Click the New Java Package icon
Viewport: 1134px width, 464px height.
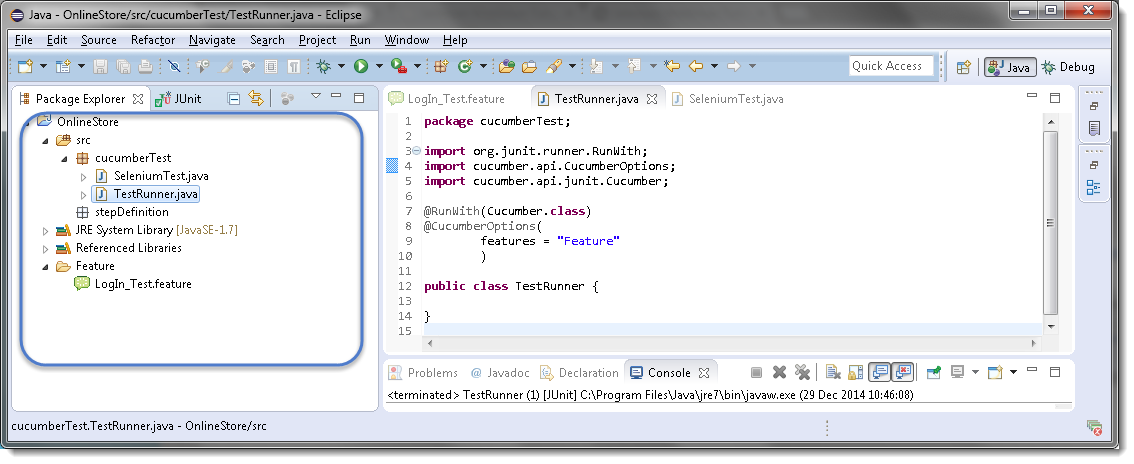click(441, 66)
